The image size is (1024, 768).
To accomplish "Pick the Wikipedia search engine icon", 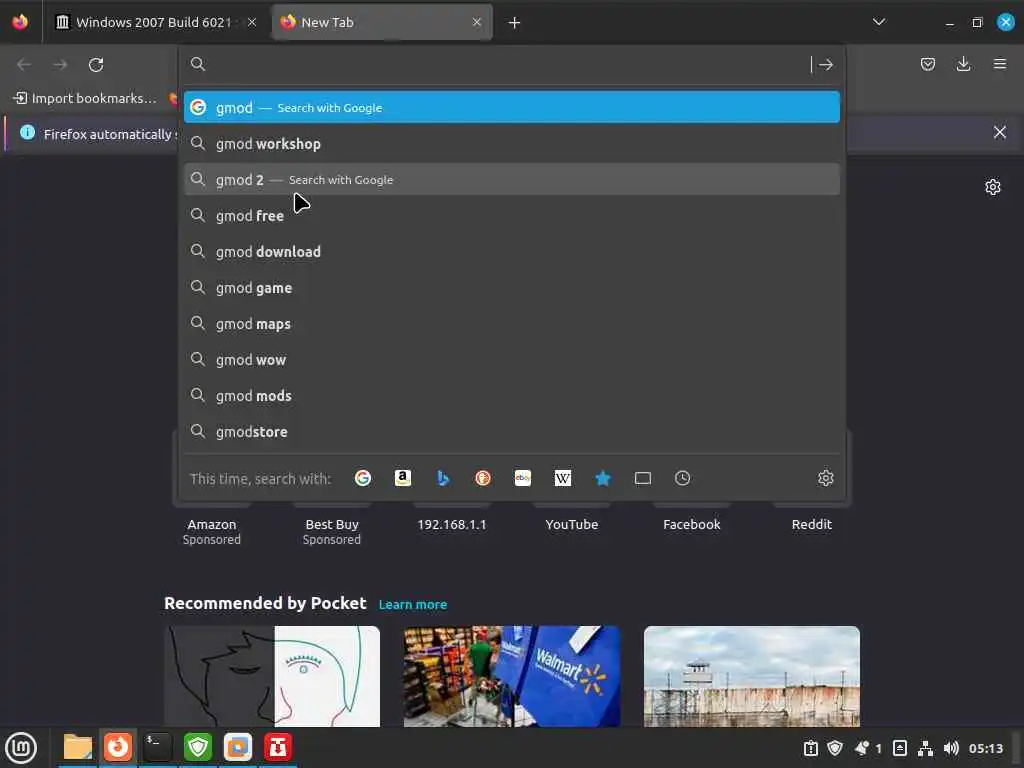I will [x=562, y=478].
